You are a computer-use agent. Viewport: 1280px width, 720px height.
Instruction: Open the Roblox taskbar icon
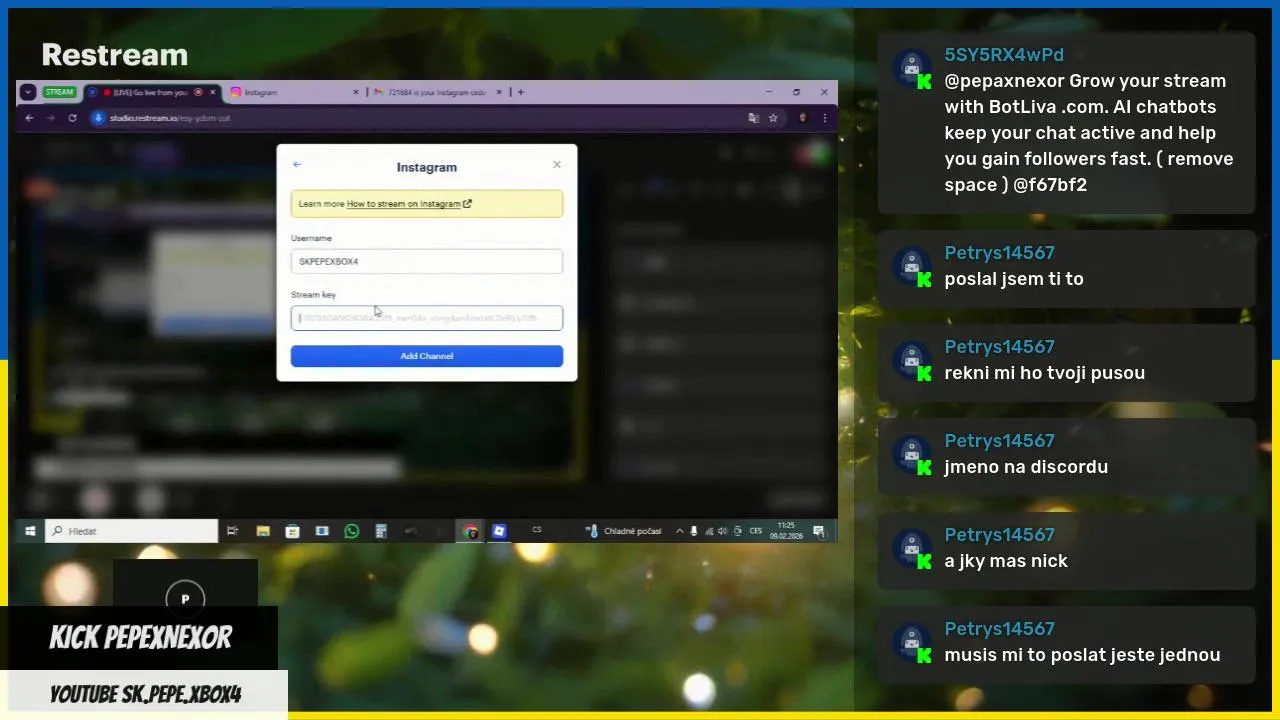[499, 531]
